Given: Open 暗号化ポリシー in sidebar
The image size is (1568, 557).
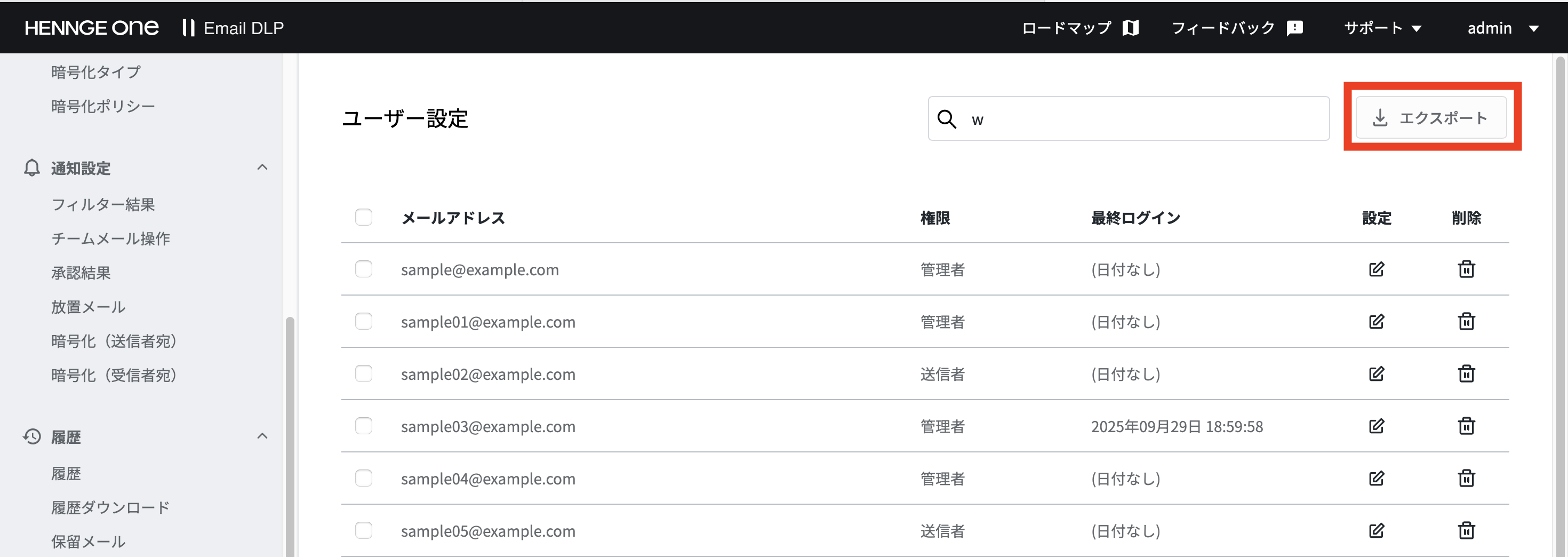Looking at the screenshot, I should coord(103,106).
